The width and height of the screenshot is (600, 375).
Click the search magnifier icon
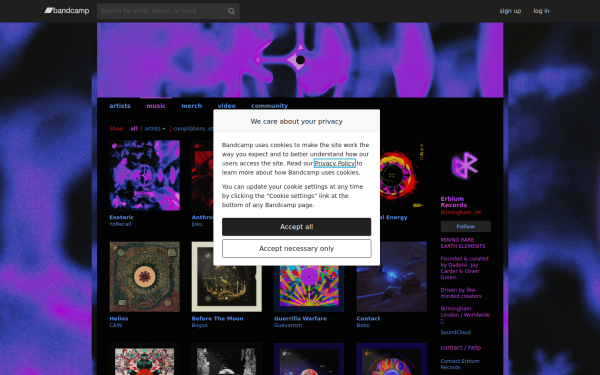[231, 11]
